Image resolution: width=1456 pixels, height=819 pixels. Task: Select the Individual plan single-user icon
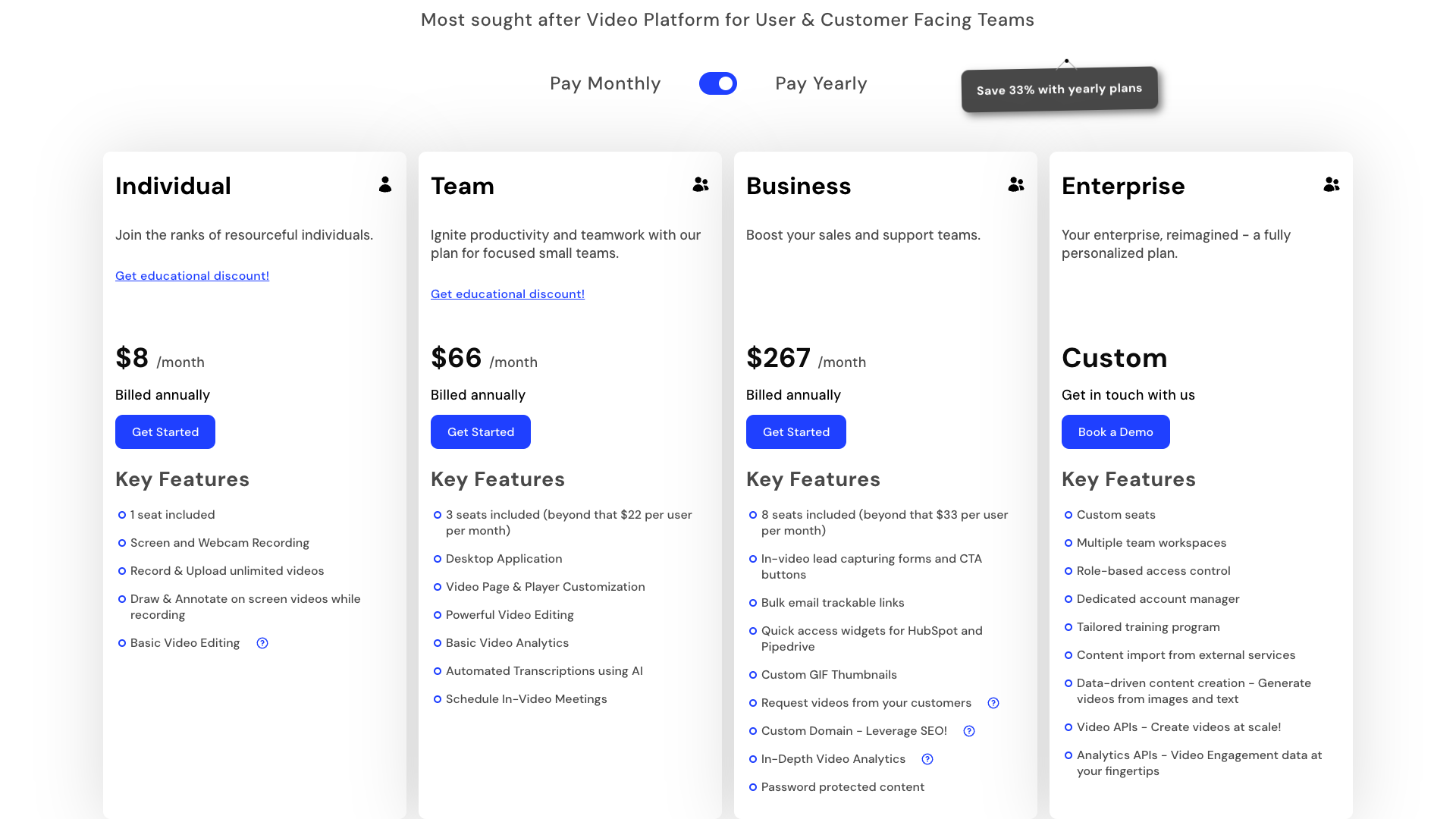pos(385,184)
